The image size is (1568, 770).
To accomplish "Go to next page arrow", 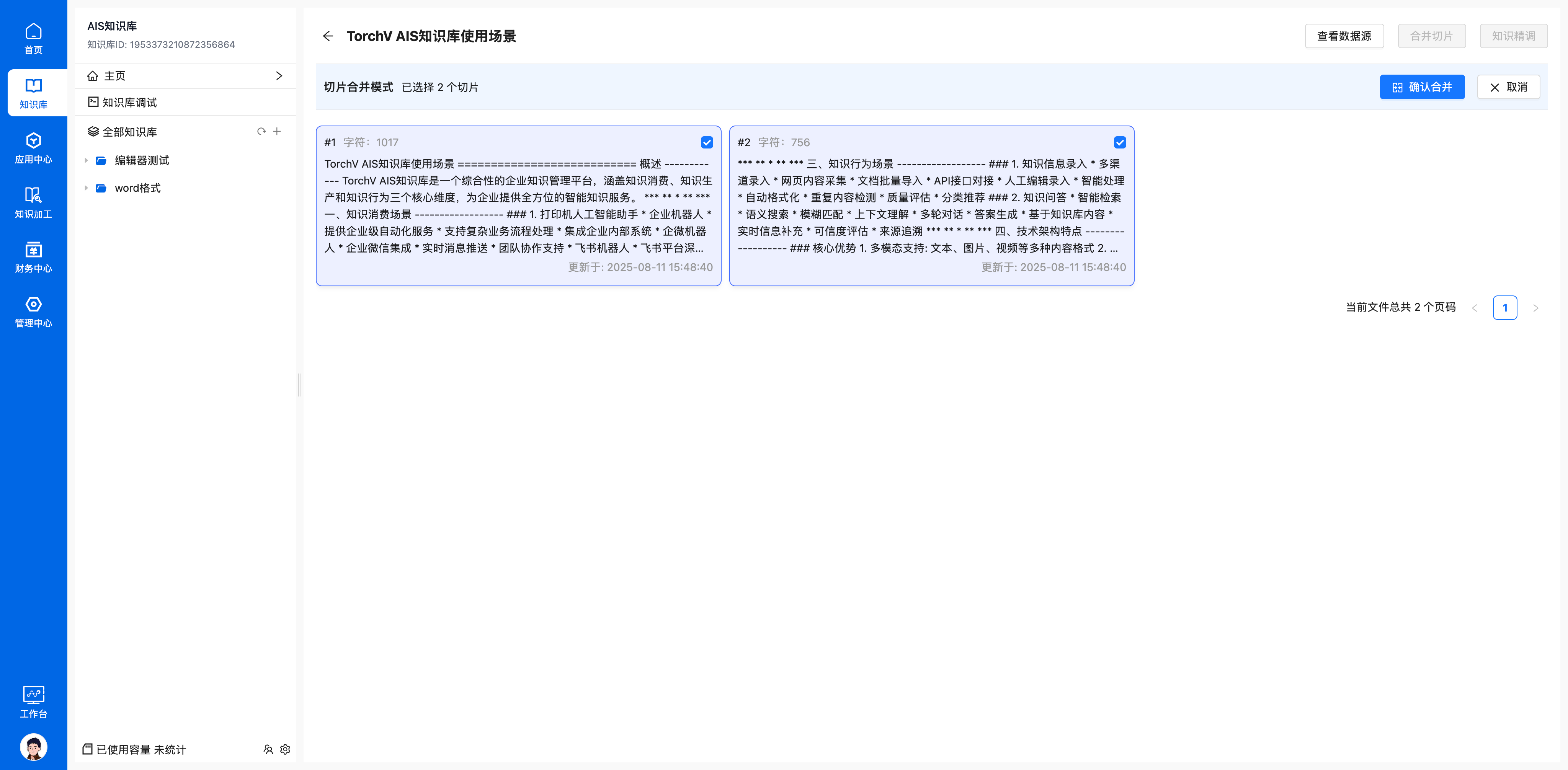I will (1536, 308).
